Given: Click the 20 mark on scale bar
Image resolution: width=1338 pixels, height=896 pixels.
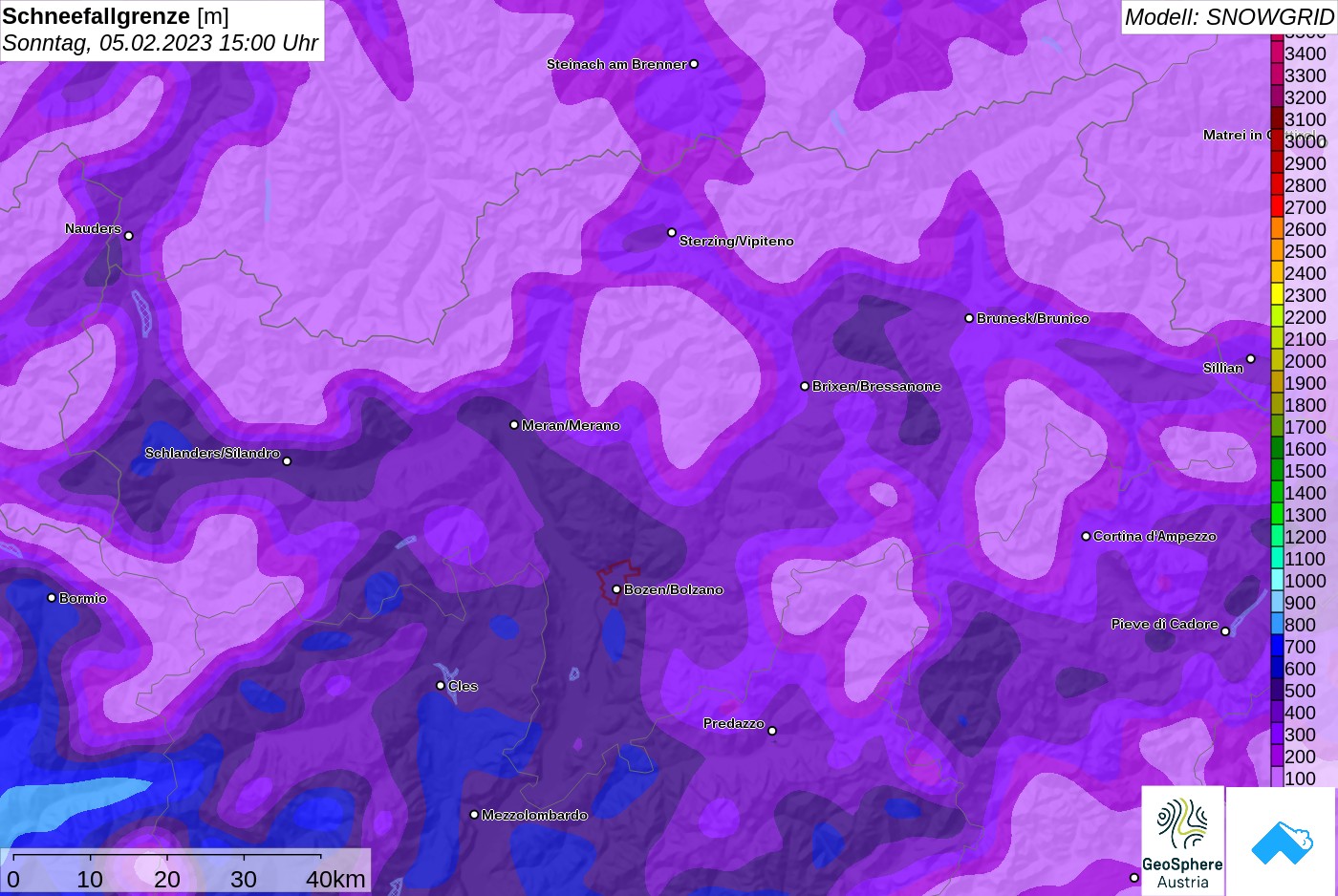Looking at the screenshot, I should click(167, 880).
